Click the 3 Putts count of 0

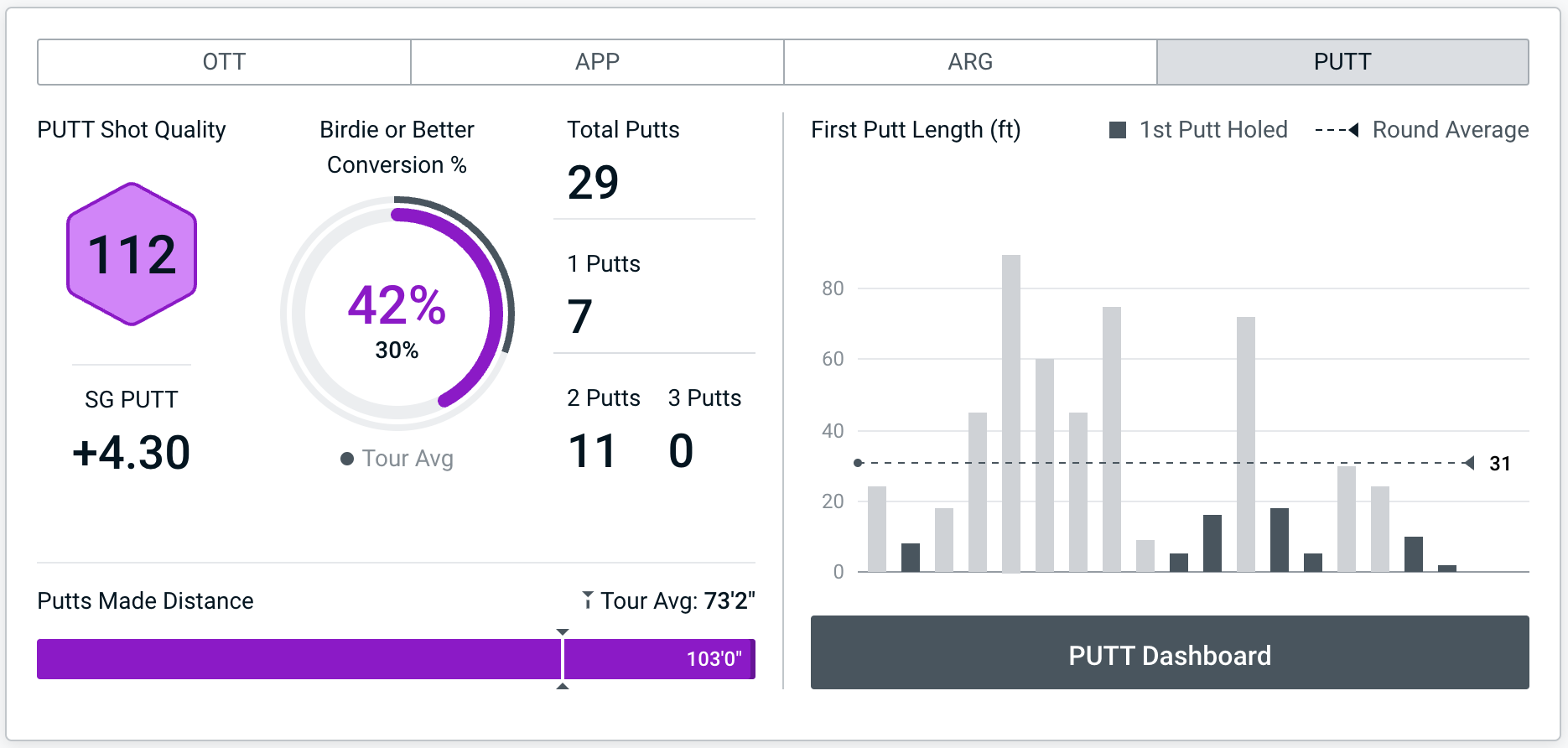point(681,451)
